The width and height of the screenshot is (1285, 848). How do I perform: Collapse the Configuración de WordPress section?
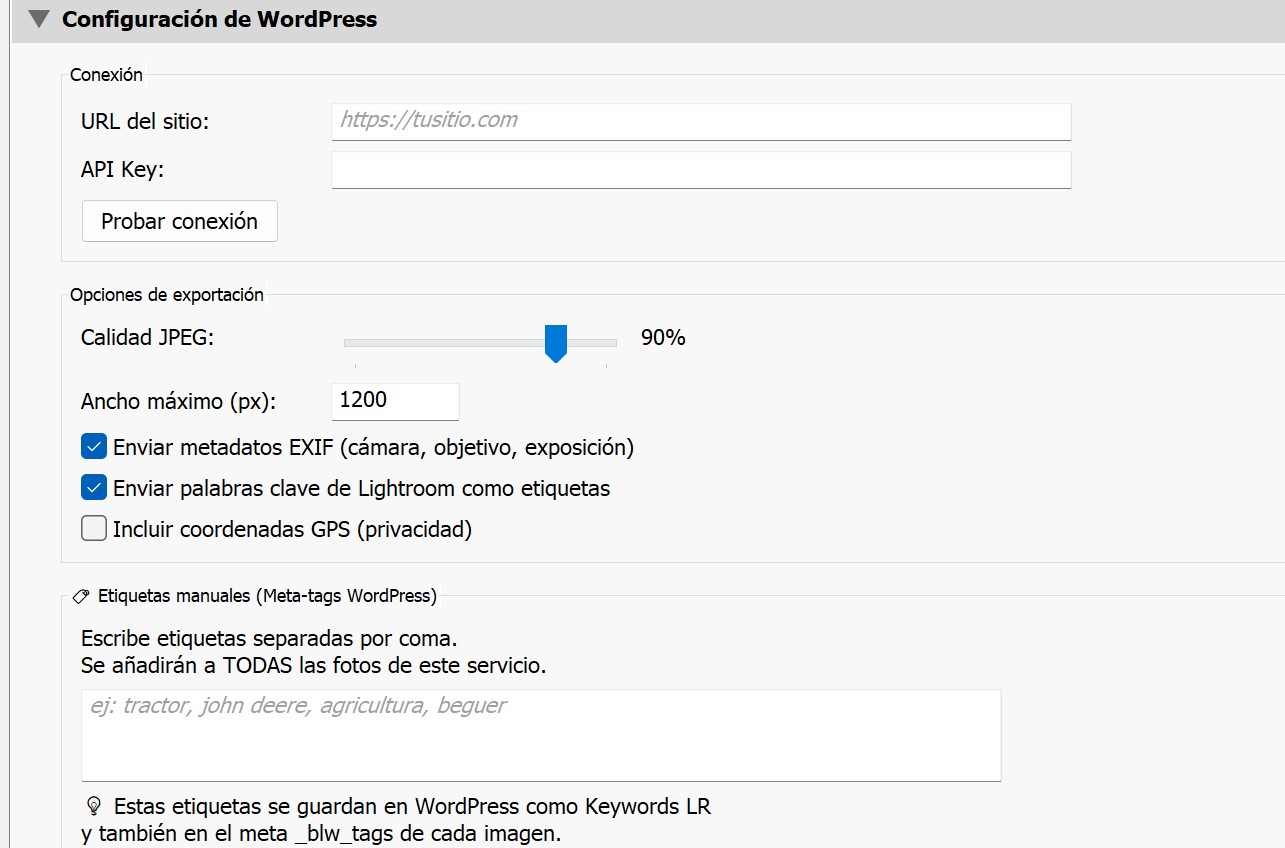coord(39,19)
